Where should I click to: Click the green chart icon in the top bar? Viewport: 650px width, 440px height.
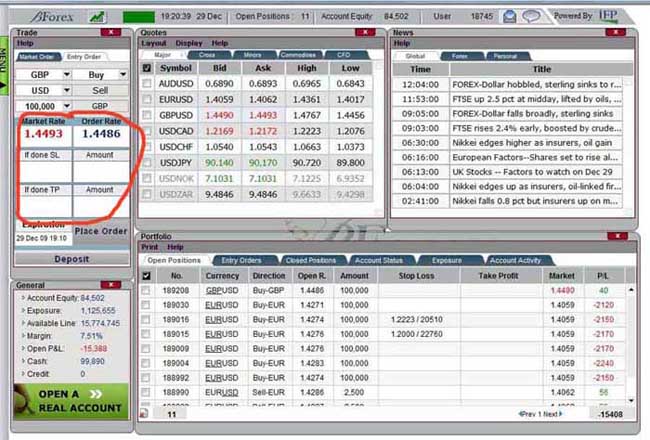pos(97,17)
